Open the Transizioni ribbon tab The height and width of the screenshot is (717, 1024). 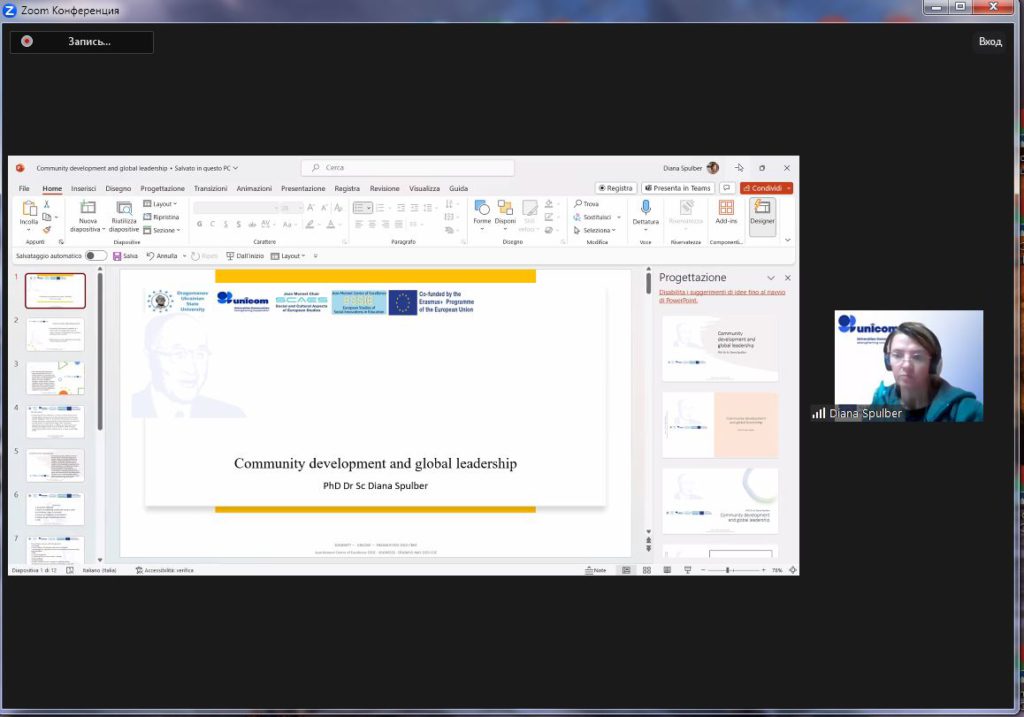pos(210,188)
